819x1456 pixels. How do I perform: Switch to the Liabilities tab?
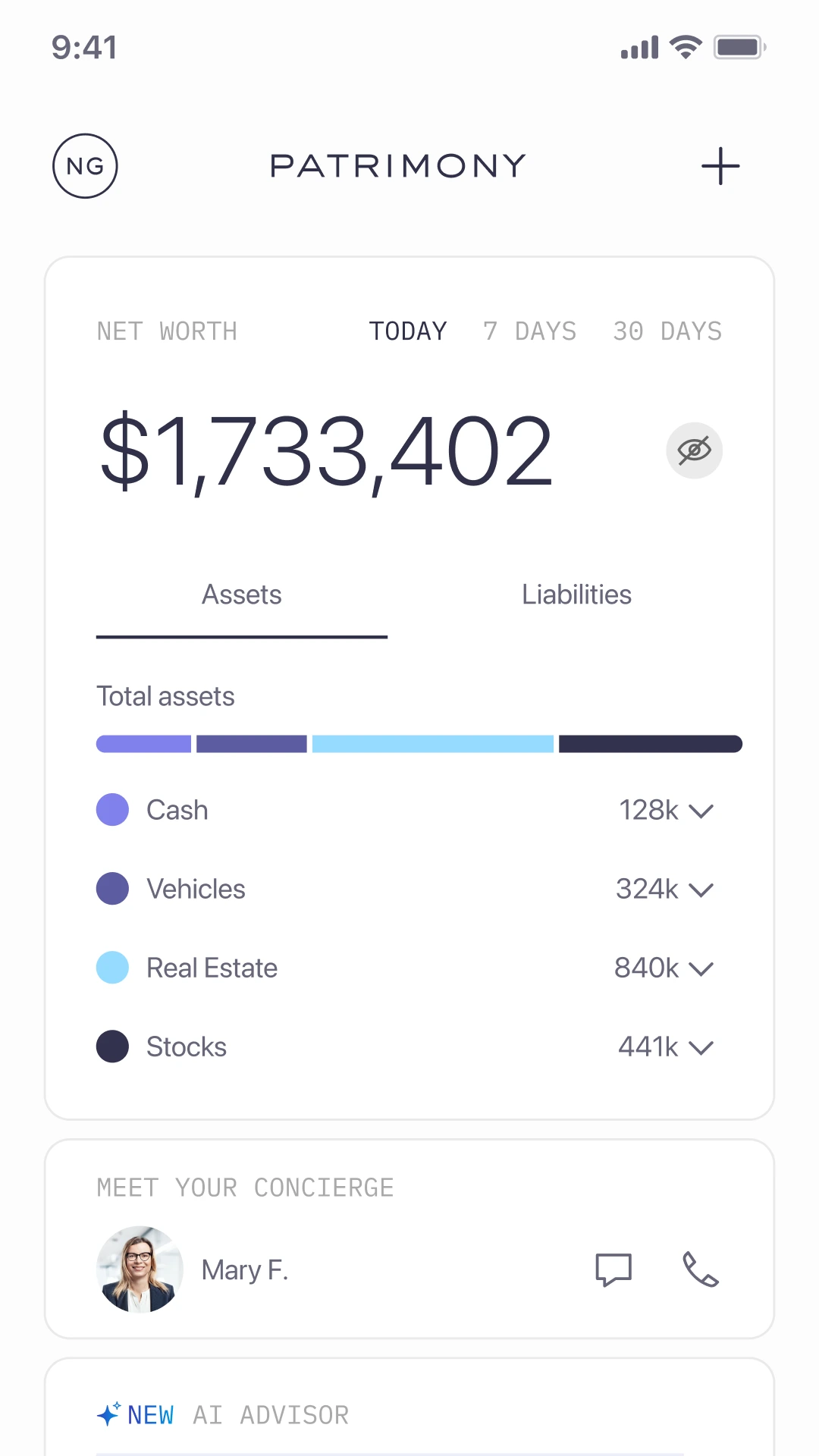point(576,595)
